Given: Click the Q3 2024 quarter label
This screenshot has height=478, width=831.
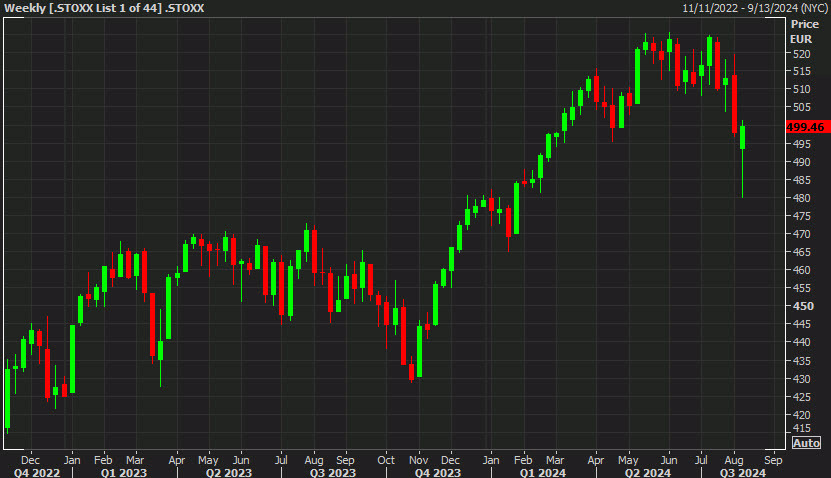Looking at the screenshot, I should pos(742,472).
